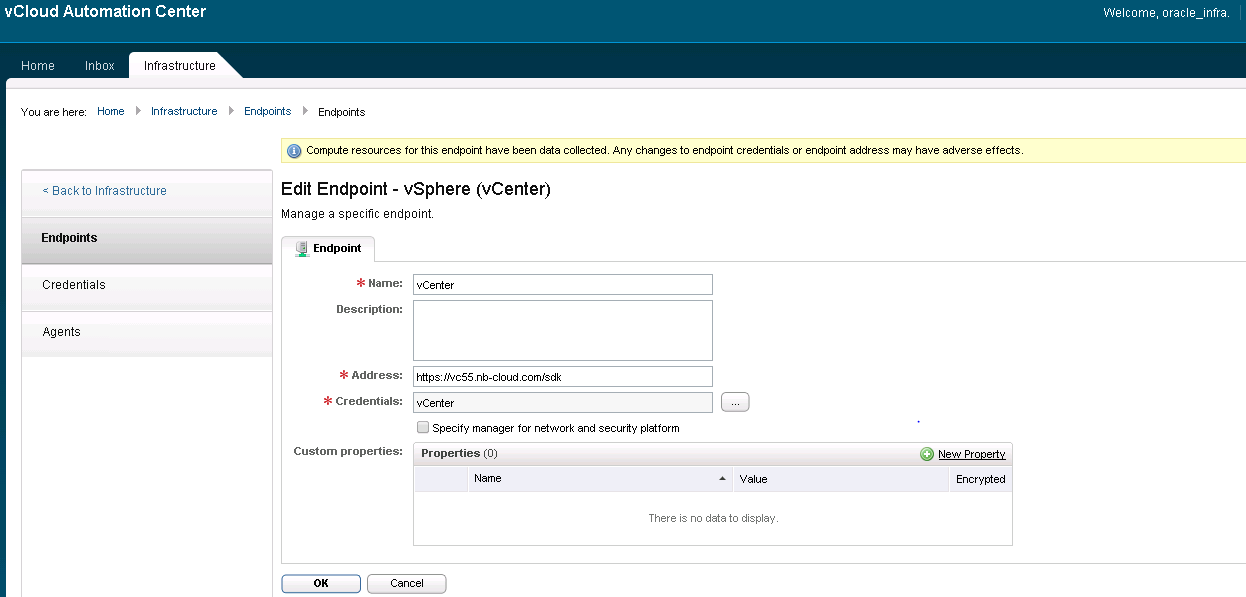
Task: Click the Address field containing the sdk URL
Action: (562, 377)
